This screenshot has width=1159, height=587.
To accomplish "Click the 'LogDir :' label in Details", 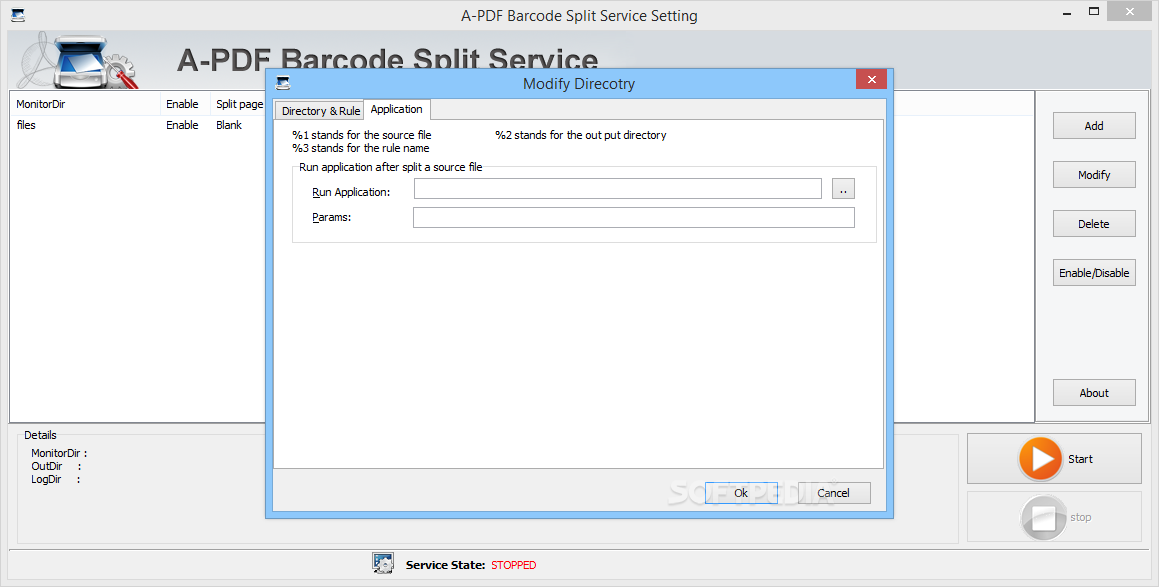I will coord(56,480).
